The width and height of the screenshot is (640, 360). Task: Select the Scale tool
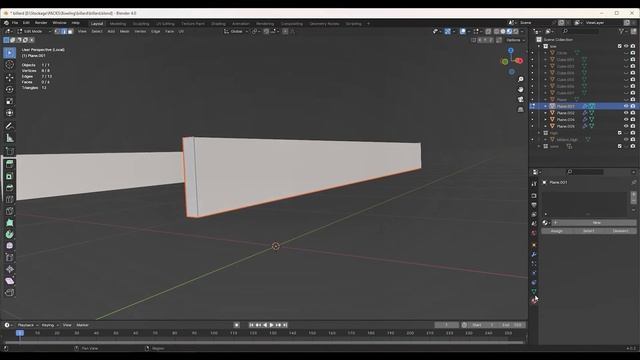coord(9,101)
